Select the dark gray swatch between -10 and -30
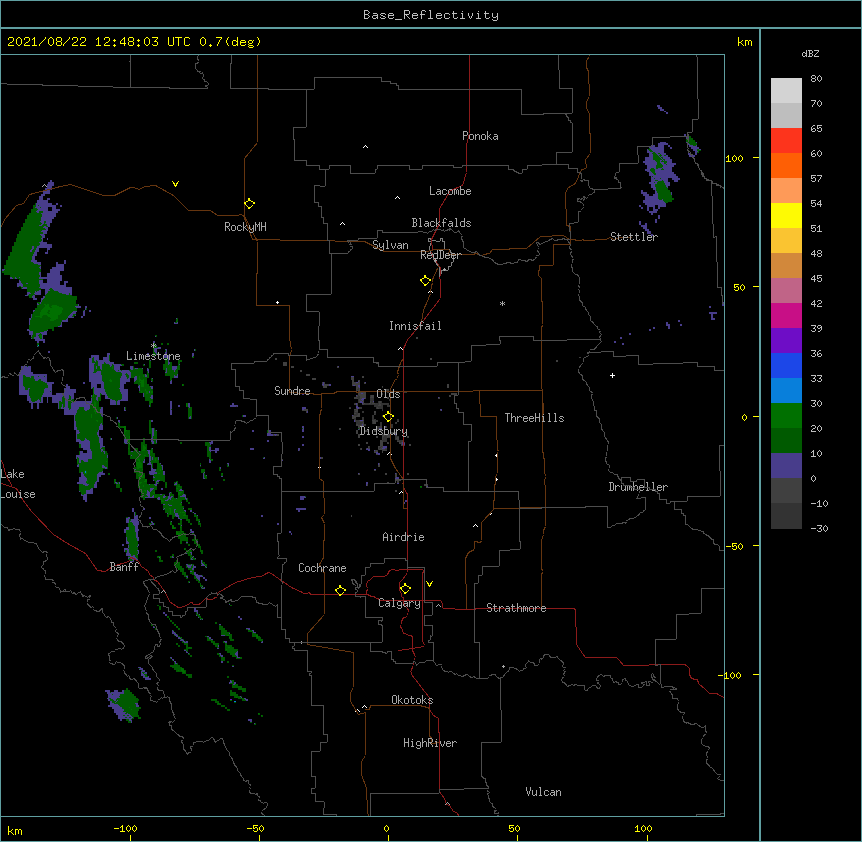The image size is (862, 842). [786, 516]
